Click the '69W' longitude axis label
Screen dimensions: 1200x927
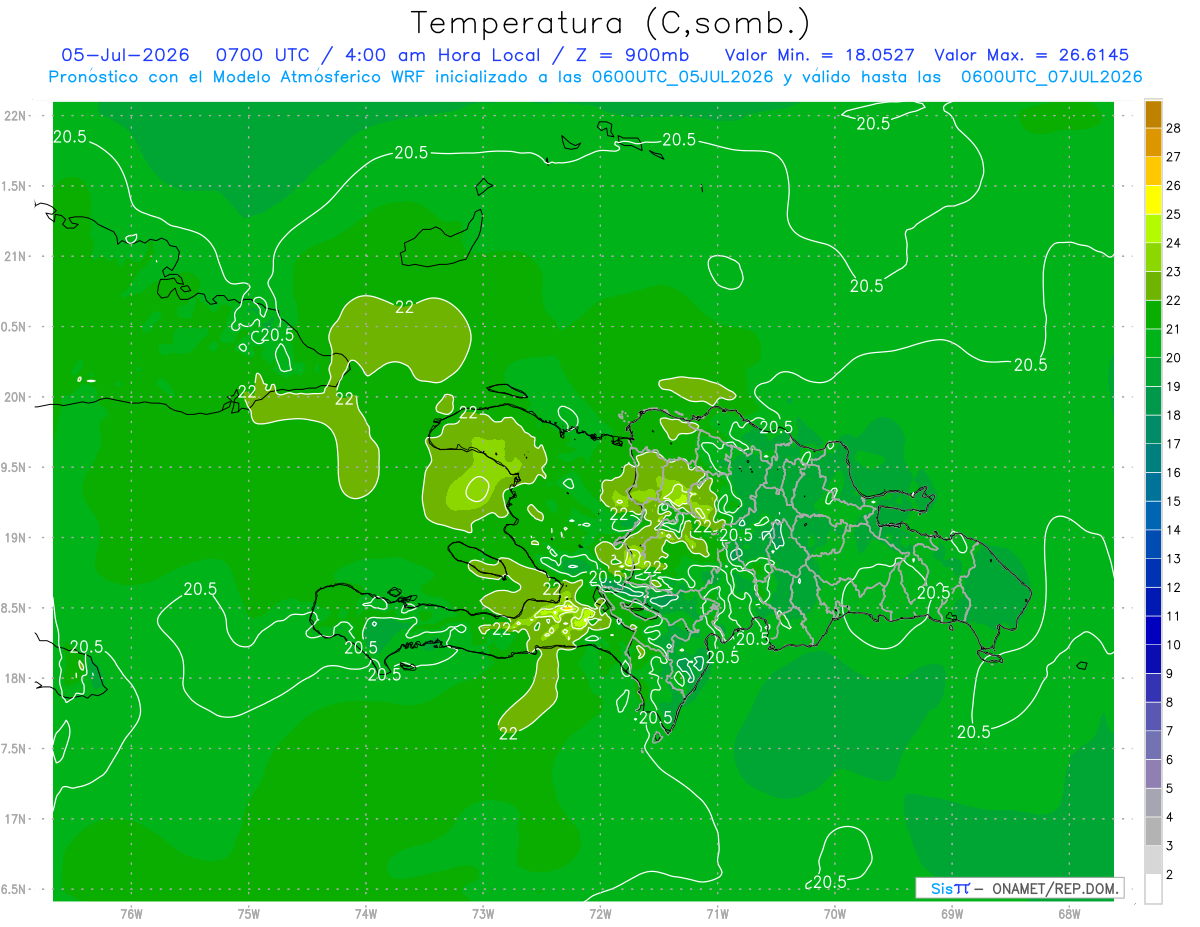point(951,913)
